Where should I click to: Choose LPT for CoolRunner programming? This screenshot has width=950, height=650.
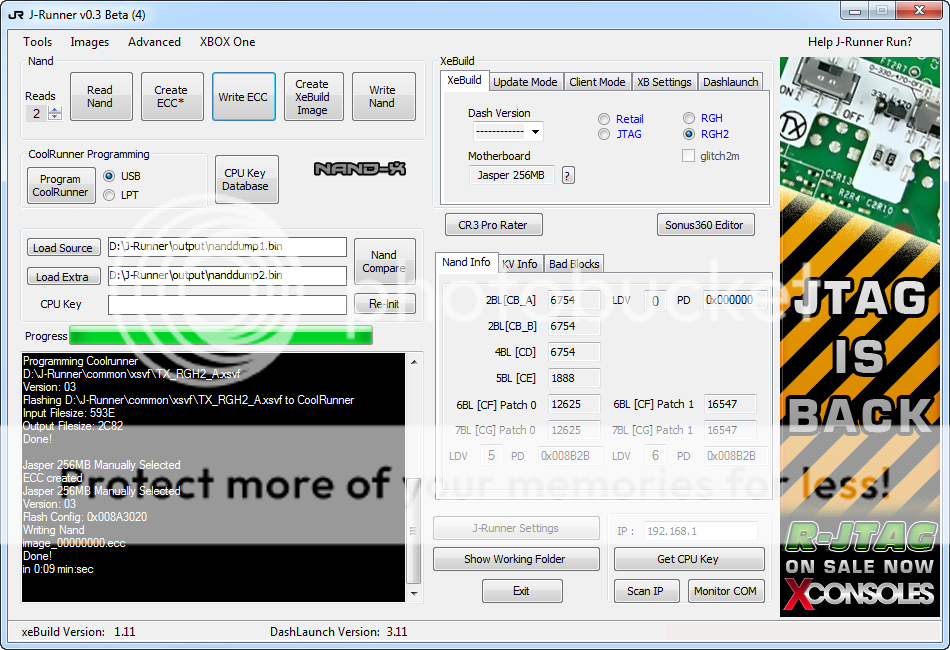(x=109, y=195)
